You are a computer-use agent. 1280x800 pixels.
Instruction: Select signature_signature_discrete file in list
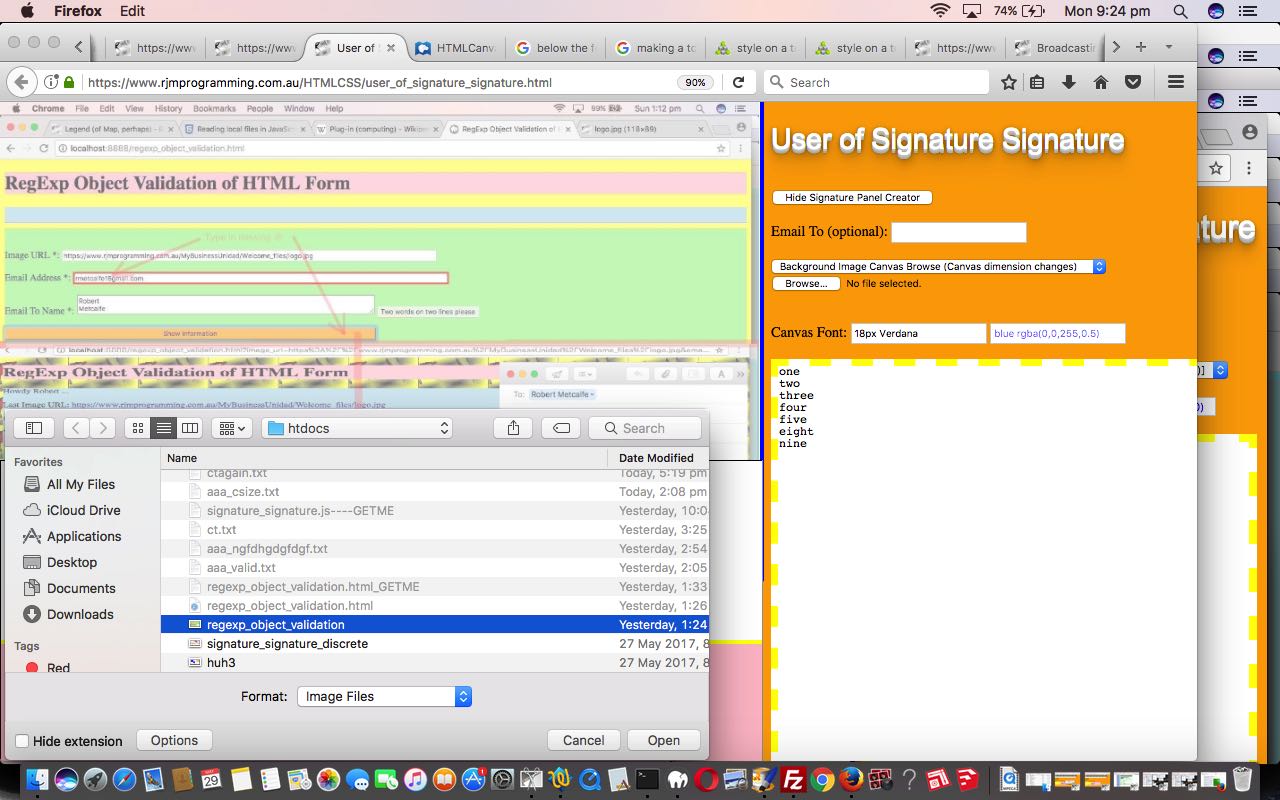287,643
